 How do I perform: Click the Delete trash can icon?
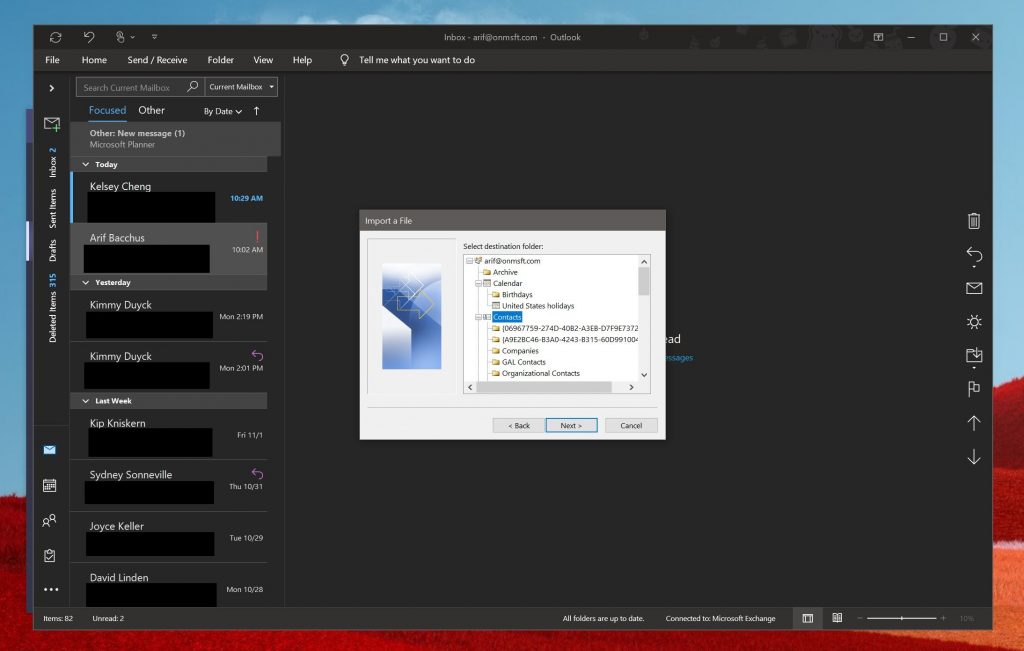(x=974, y=222)
